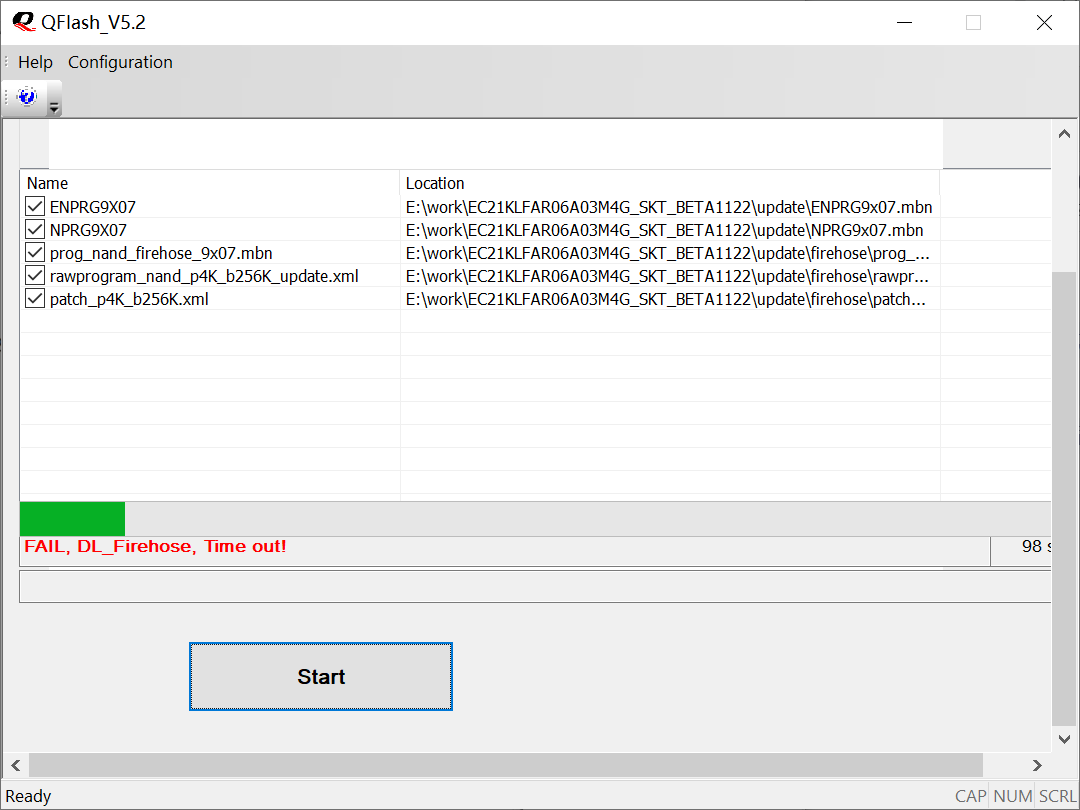Select the rawprogram_nand_p4K_b256K_update.xml name
Screen dimensions: 1080x810
204,276
